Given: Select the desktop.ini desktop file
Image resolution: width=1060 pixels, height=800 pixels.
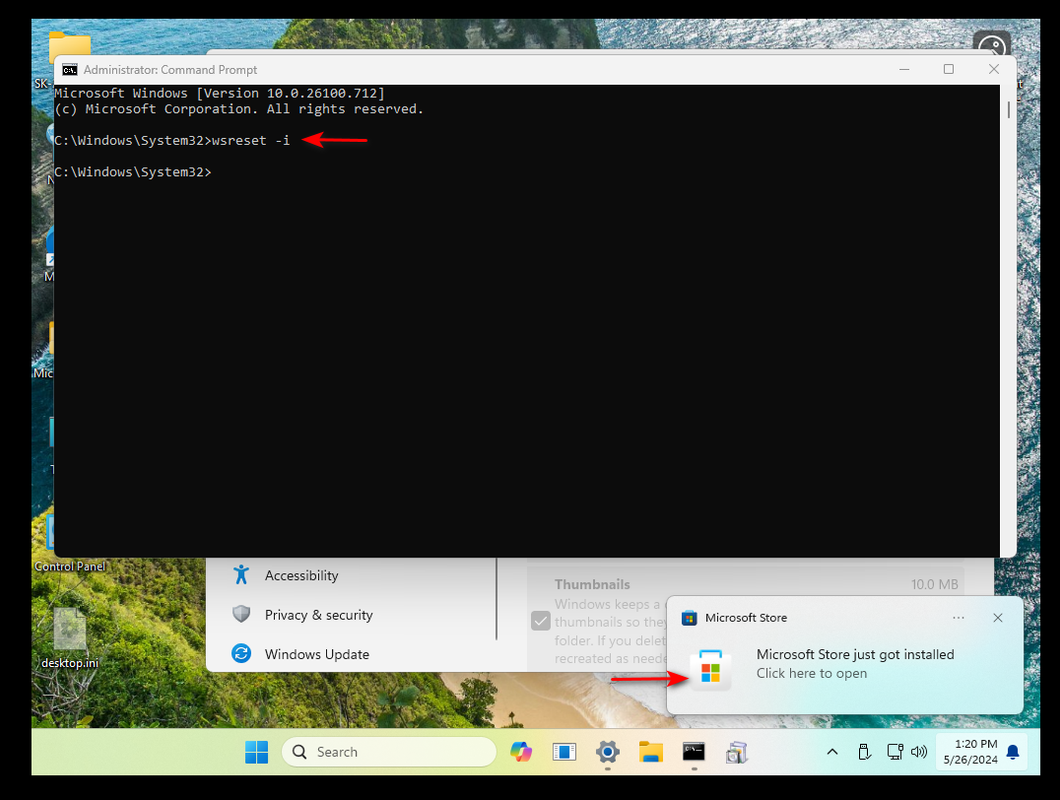Looking at the screenshot, I should 70,639.
